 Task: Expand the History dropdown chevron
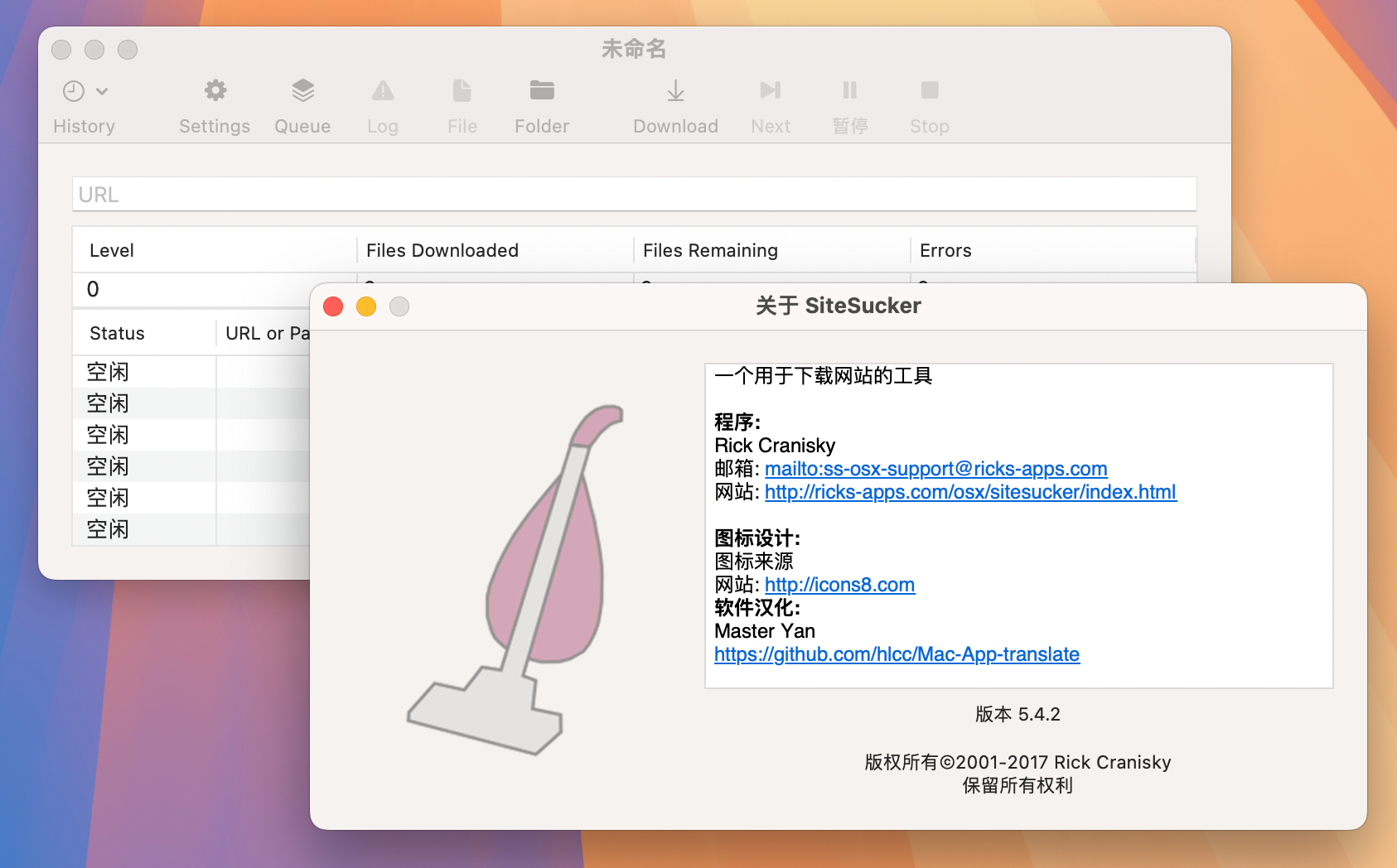[102, 91]
